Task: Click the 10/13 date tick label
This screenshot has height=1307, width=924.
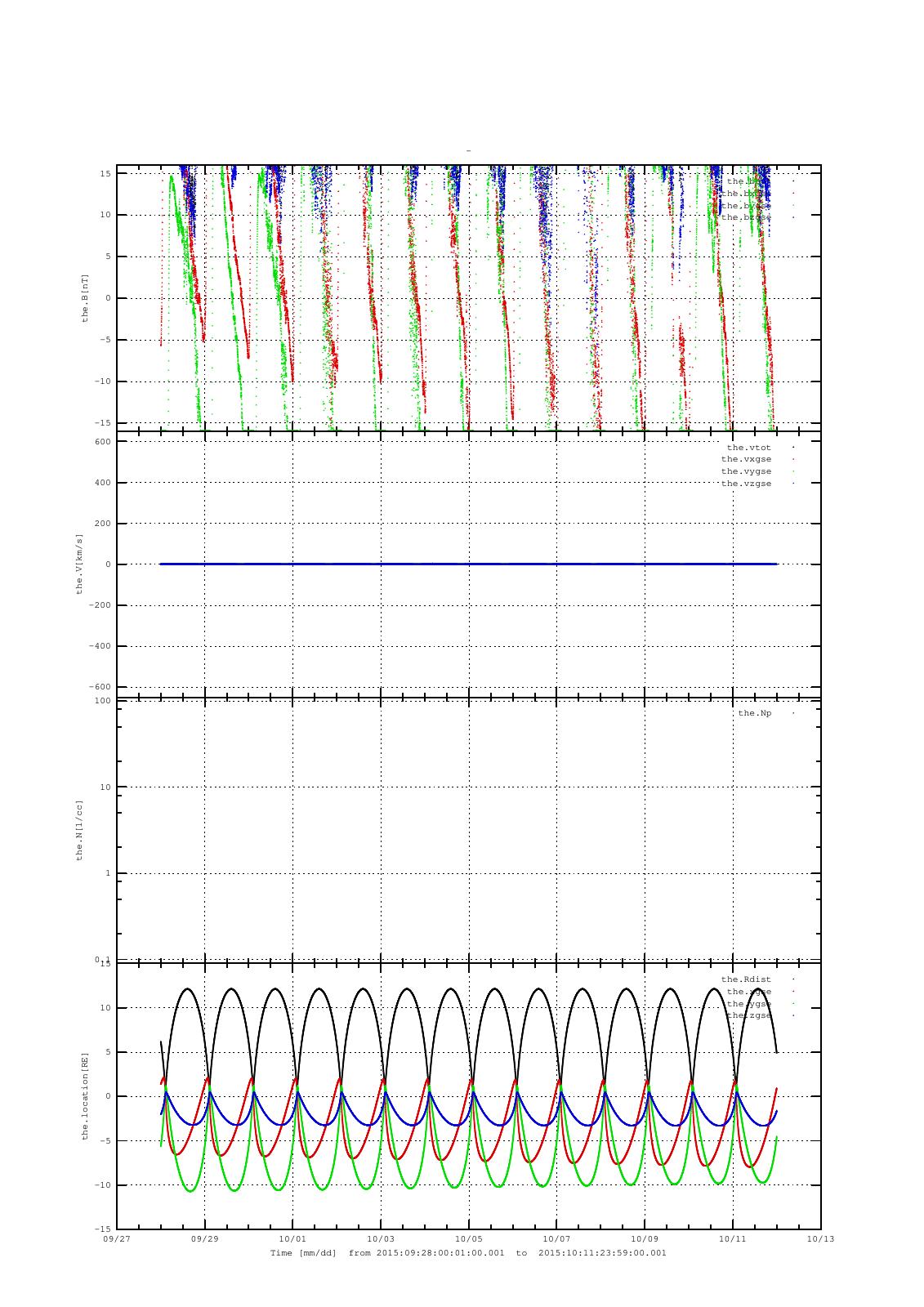Action: 820,1239
